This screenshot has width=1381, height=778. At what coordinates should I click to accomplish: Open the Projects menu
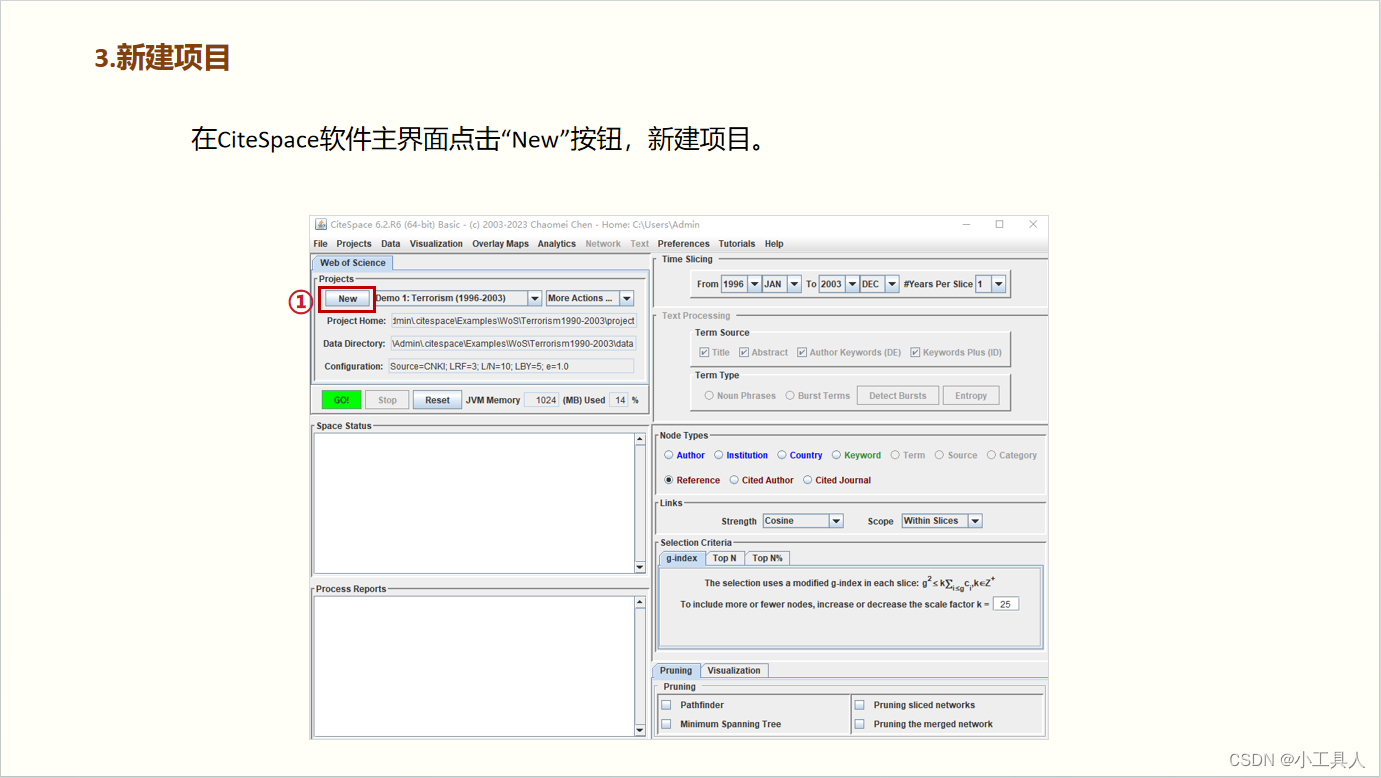[354, 243]
